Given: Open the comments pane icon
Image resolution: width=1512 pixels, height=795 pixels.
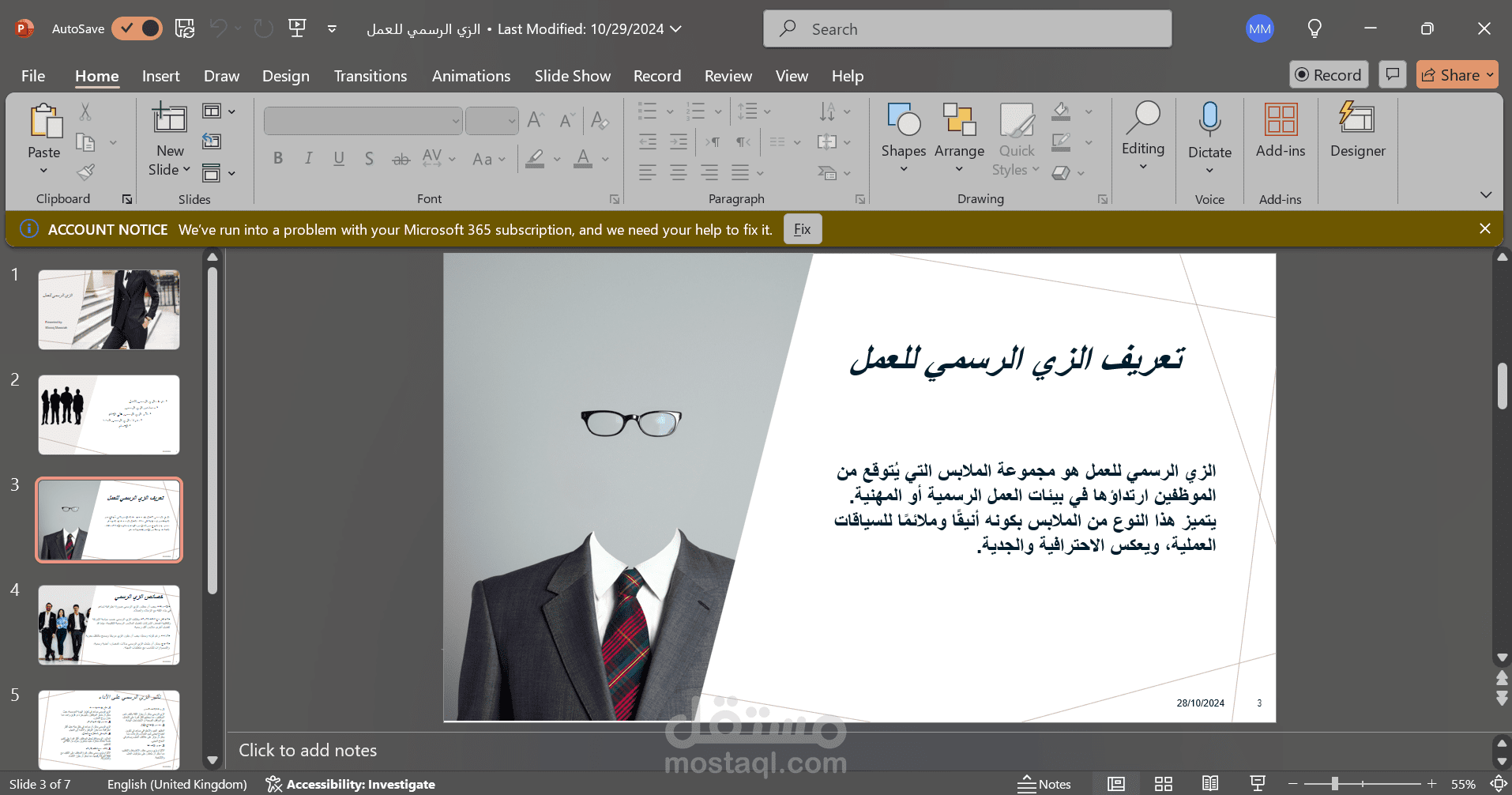Looking at the screenshot, I should [1393, 74].
